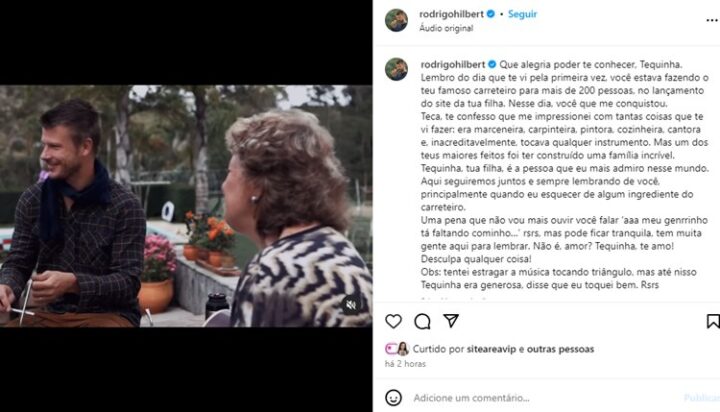The width and height of the screenshot is (720, 412).
Task: Open the three-dot more options menu
Action: 712,20
